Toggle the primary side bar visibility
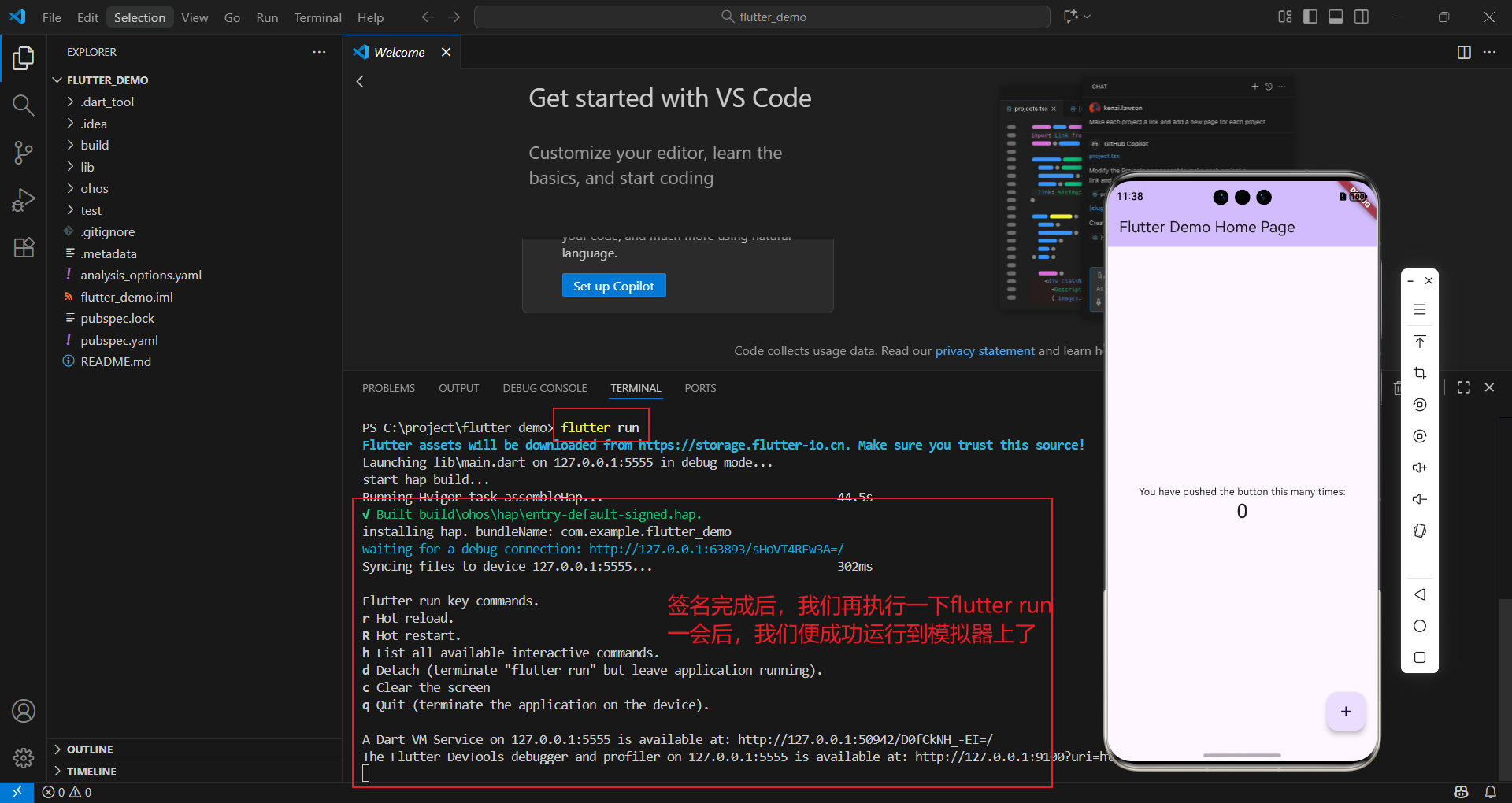Image resolution: width=1512 pixels, height=803 pixels. point(1310,17)
